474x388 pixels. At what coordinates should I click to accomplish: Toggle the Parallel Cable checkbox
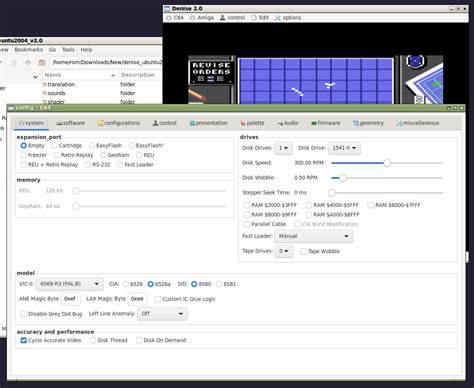click(247, 224)
